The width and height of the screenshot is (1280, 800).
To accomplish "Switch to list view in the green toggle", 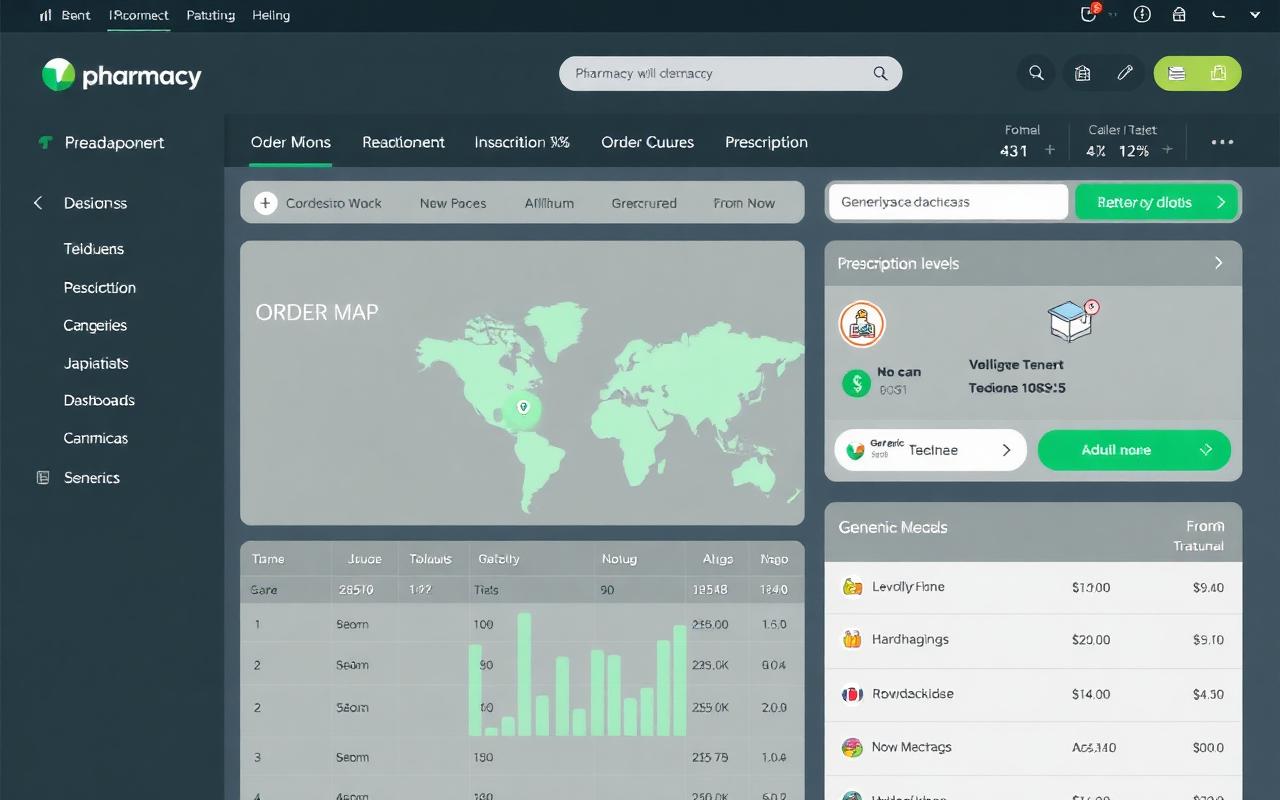I will 1177,73.
